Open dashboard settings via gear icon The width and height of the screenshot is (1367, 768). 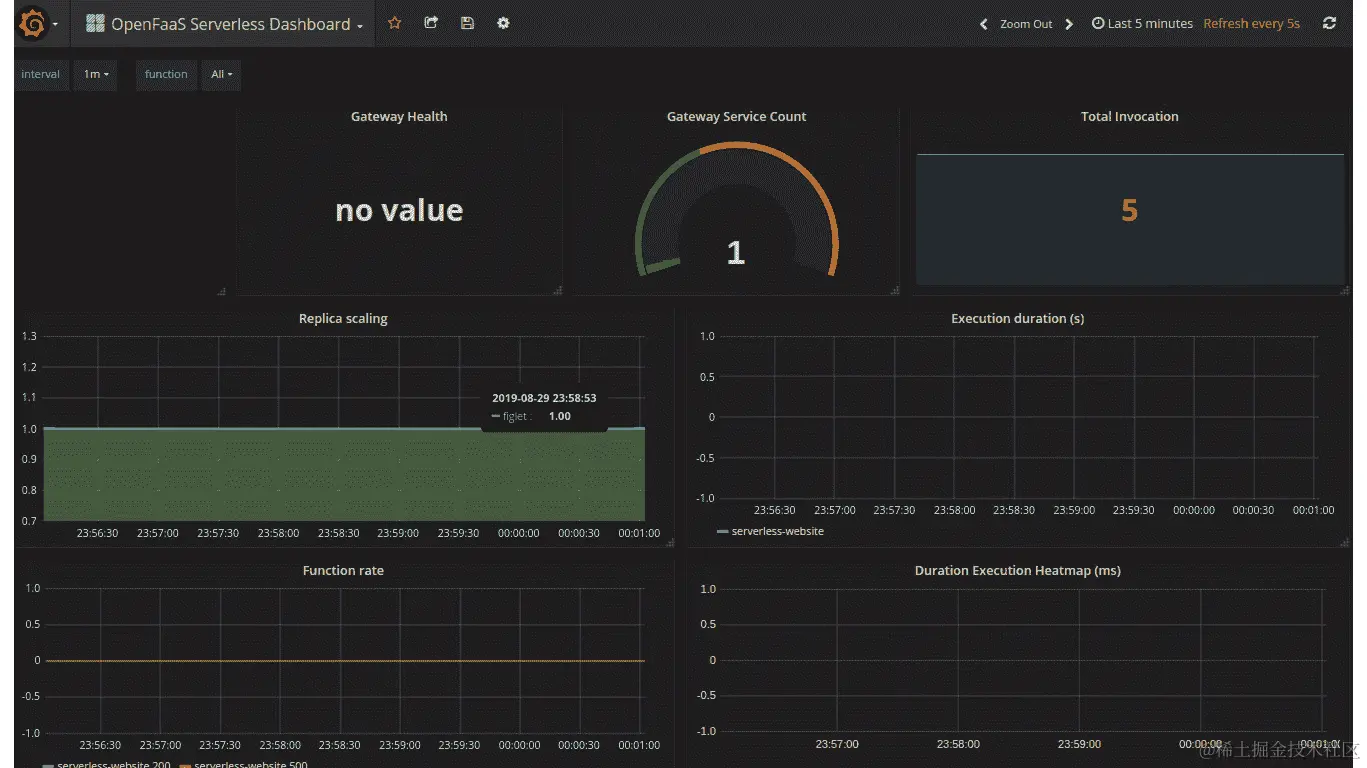(503, 23)
